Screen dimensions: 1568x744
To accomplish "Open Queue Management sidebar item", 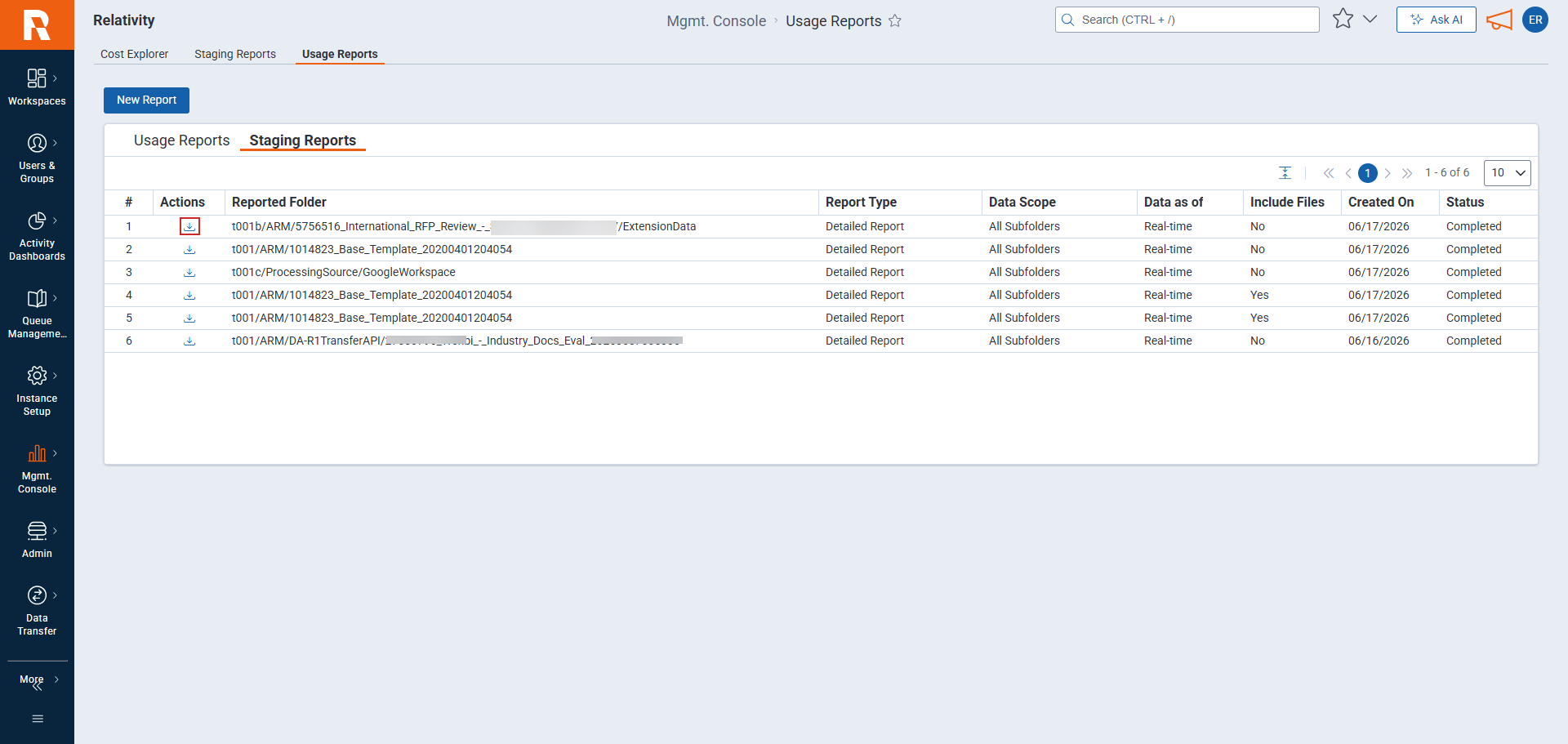I will (37, 314).
